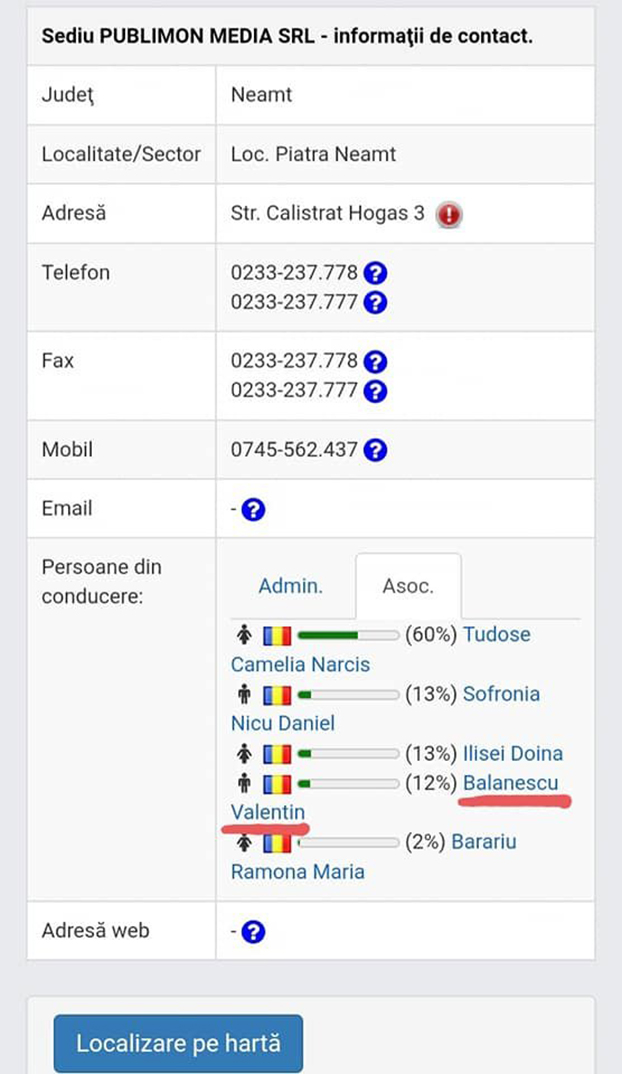The image size is (622, 1074).
Task: Click the underlined Balanescu Valentin link
Action: (511, 783)
